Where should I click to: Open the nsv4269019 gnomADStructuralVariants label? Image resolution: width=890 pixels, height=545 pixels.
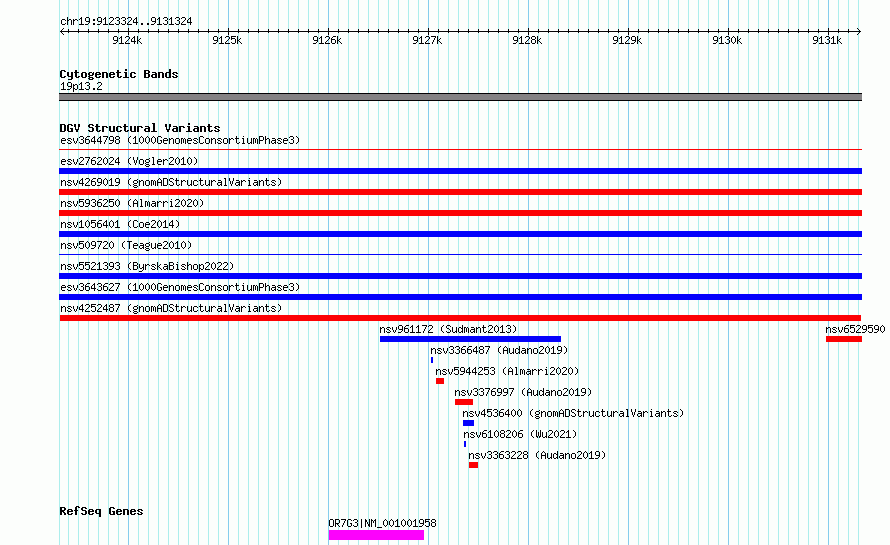[171, 182]
